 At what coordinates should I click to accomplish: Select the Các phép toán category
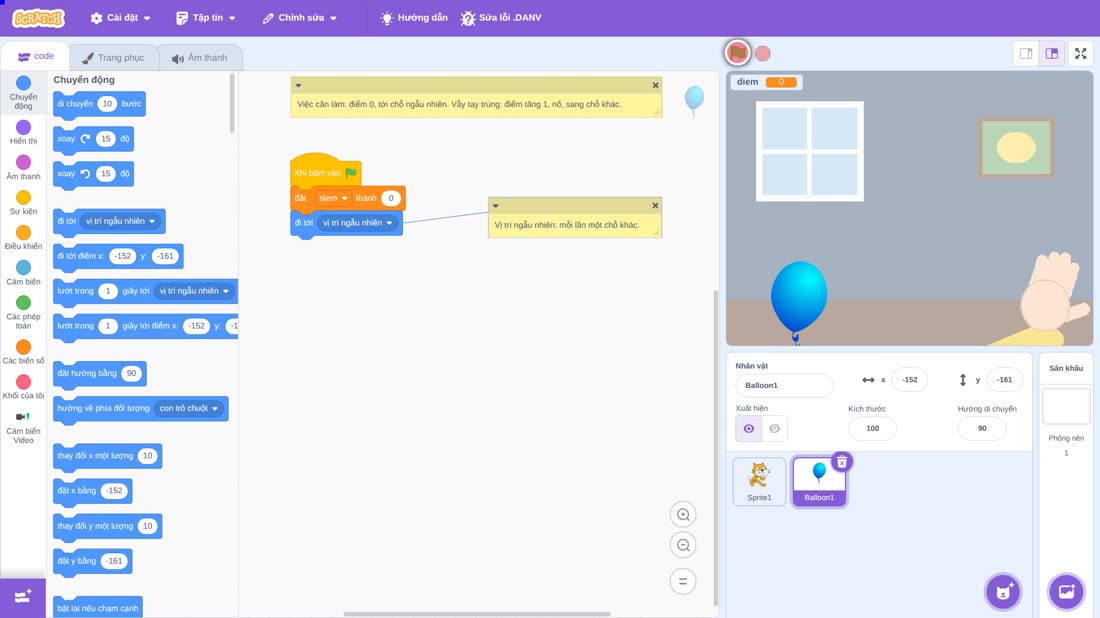point(23,312)
